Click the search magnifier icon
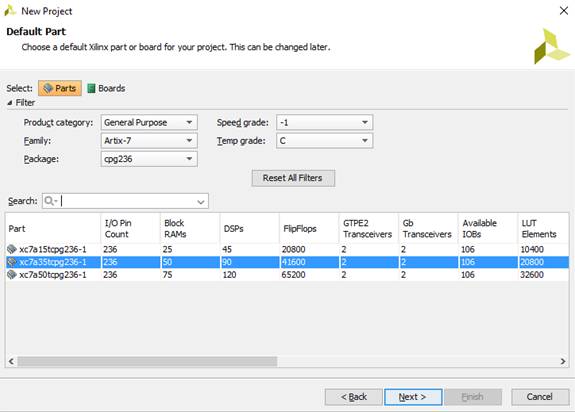The width and height of the screenshot is (575, 412). [x=50, y=201]
